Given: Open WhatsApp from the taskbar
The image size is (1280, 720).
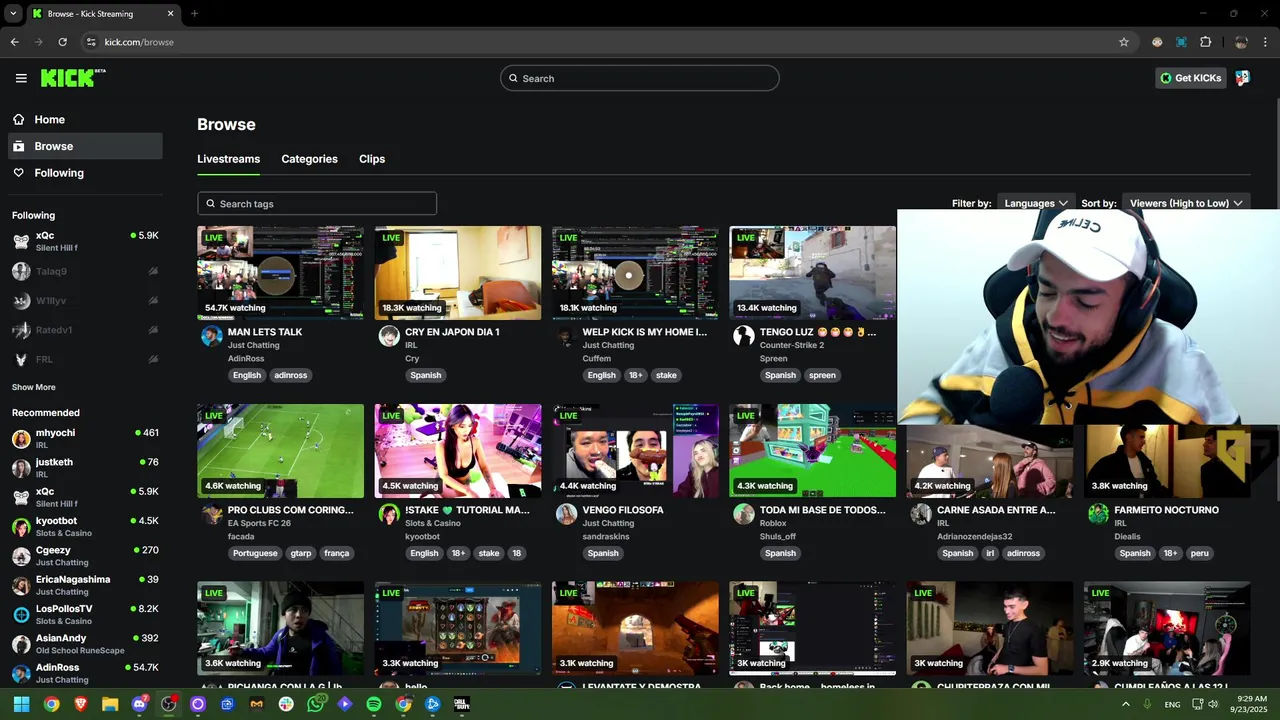Looking at the screenshot, I should pyautogui.click(x=316, y=704).
